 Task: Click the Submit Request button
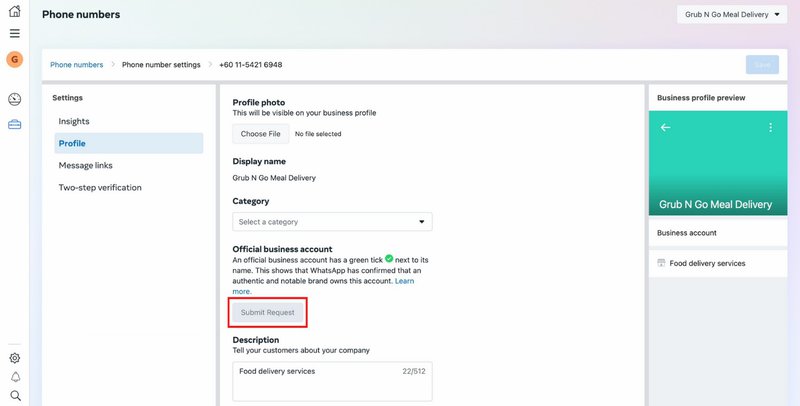point(268,312)
